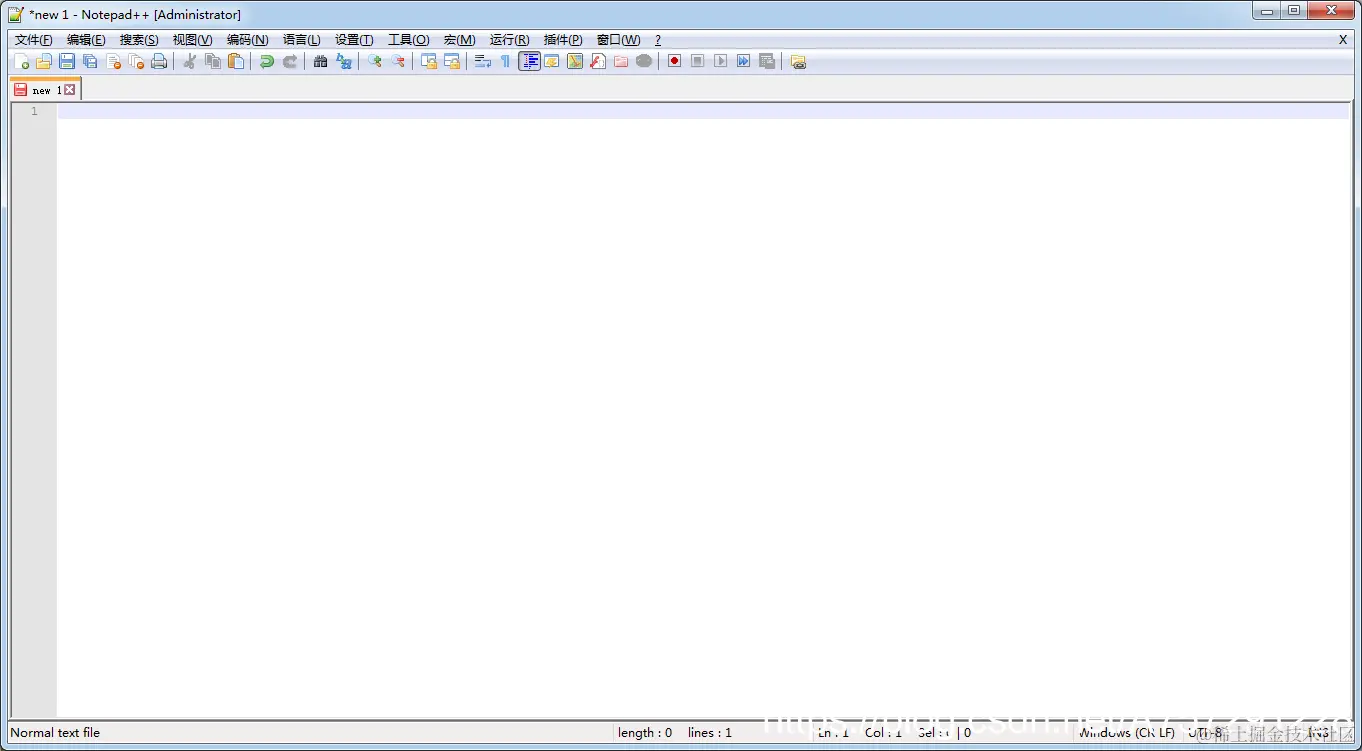Open the 设置(T) menu
Viewport: 1362px width, 751px height.
(x=354, y=40)
